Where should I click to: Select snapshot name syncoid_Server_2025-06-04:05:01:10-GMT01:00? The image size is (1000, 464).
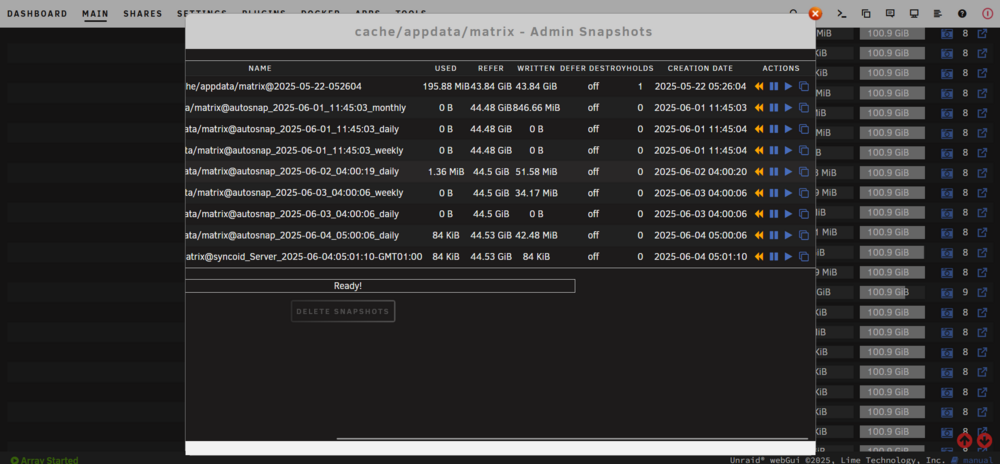tap(304, 256)
